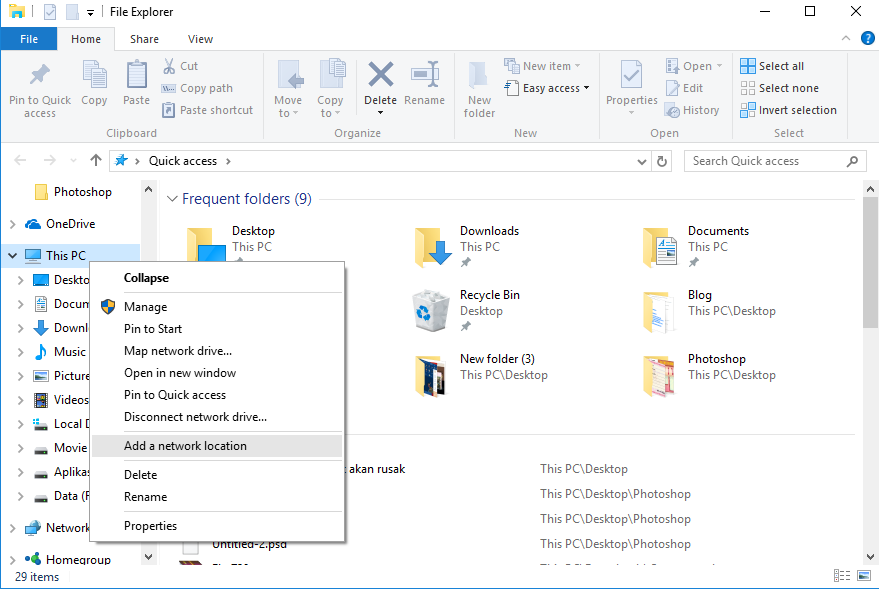Viewport: 879px width, 589px height.
Task: Click the Rename icon in the ribbon
Action: 425,75
